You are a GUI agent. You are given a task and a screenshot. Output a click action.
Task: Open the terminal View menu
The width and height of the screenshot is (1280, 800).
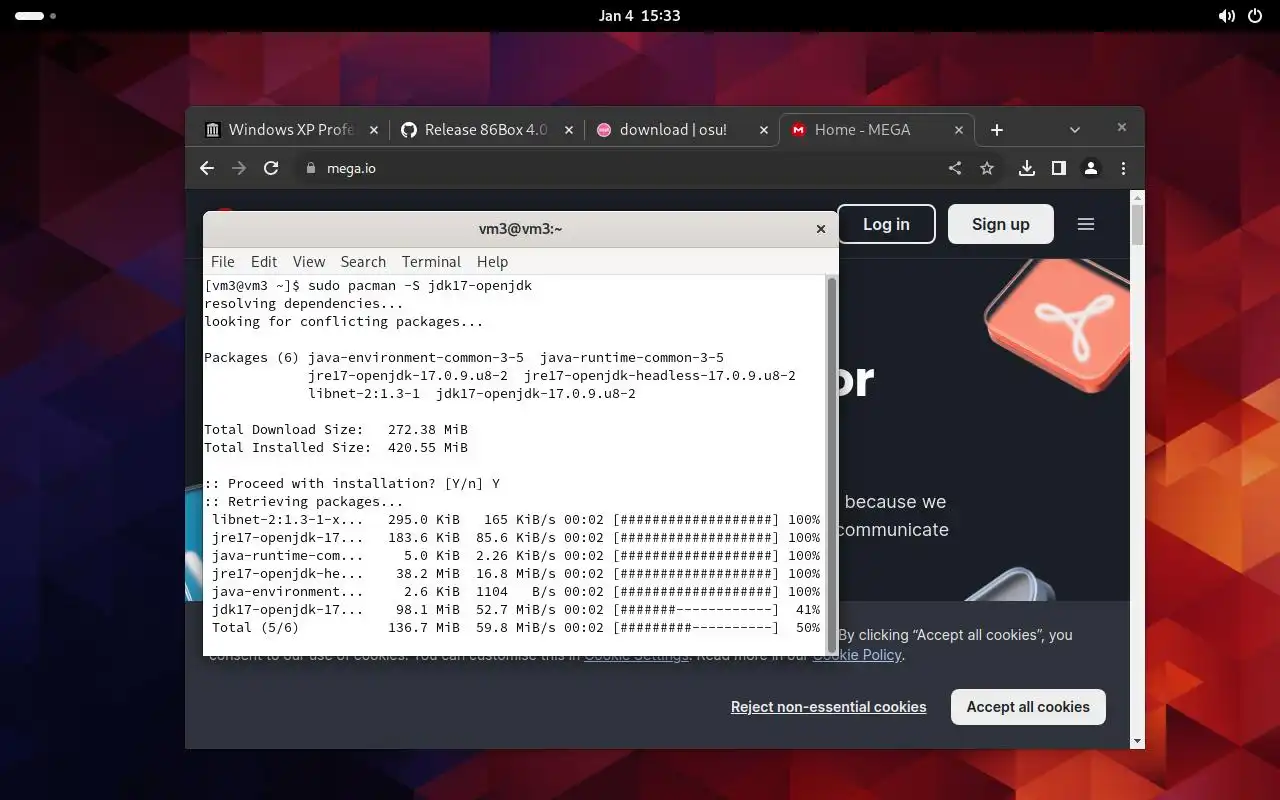point(309,261)
